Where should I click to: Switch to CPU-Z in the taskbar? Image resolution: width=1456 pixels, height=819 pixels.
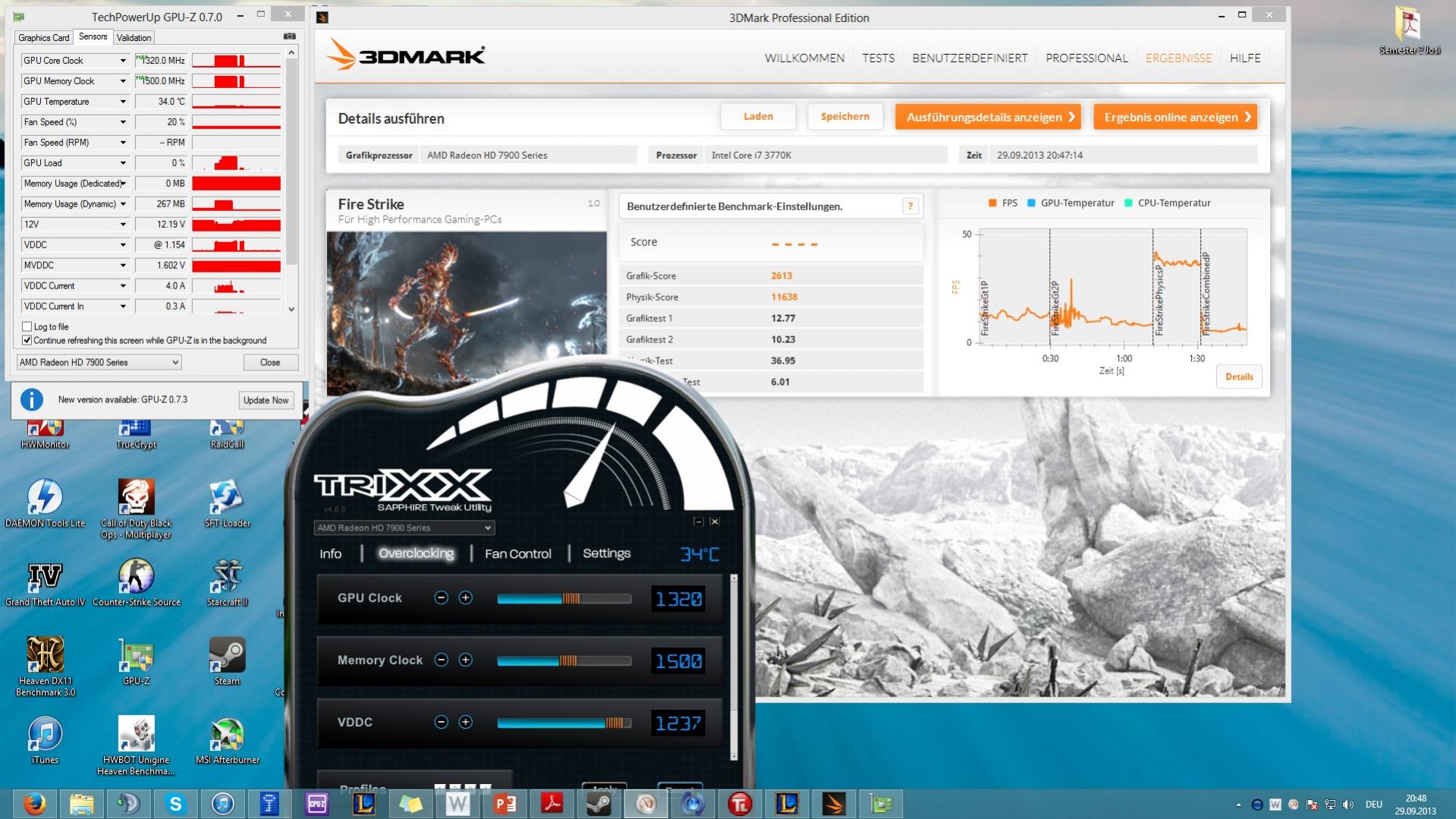[x=316, y=804]
